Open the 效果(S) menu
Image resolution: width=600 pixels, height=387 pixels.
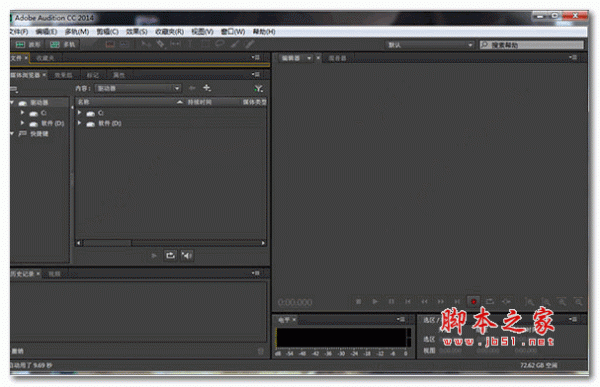137,32
